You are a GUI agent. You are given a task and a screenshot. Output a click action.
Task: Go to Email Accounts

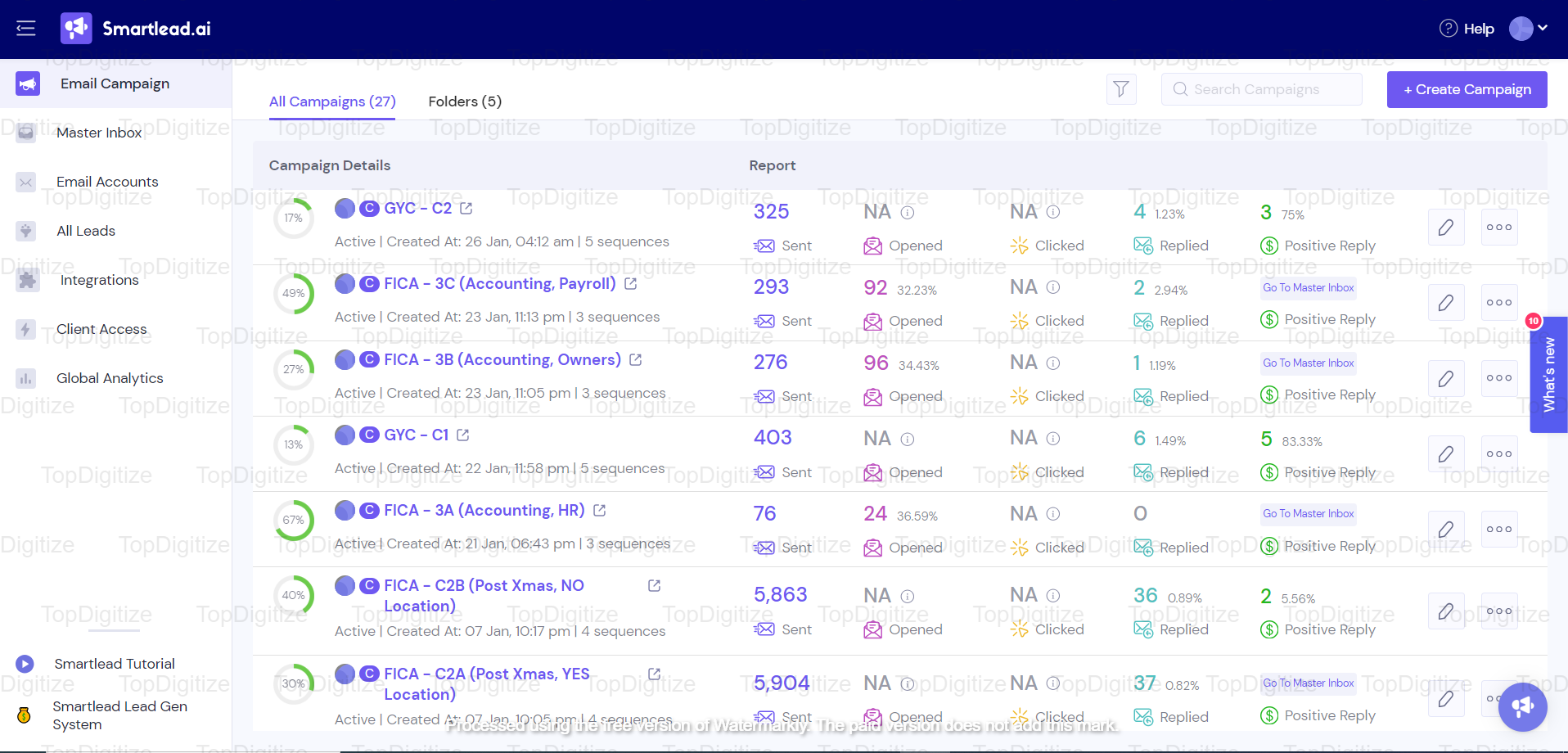107,182
